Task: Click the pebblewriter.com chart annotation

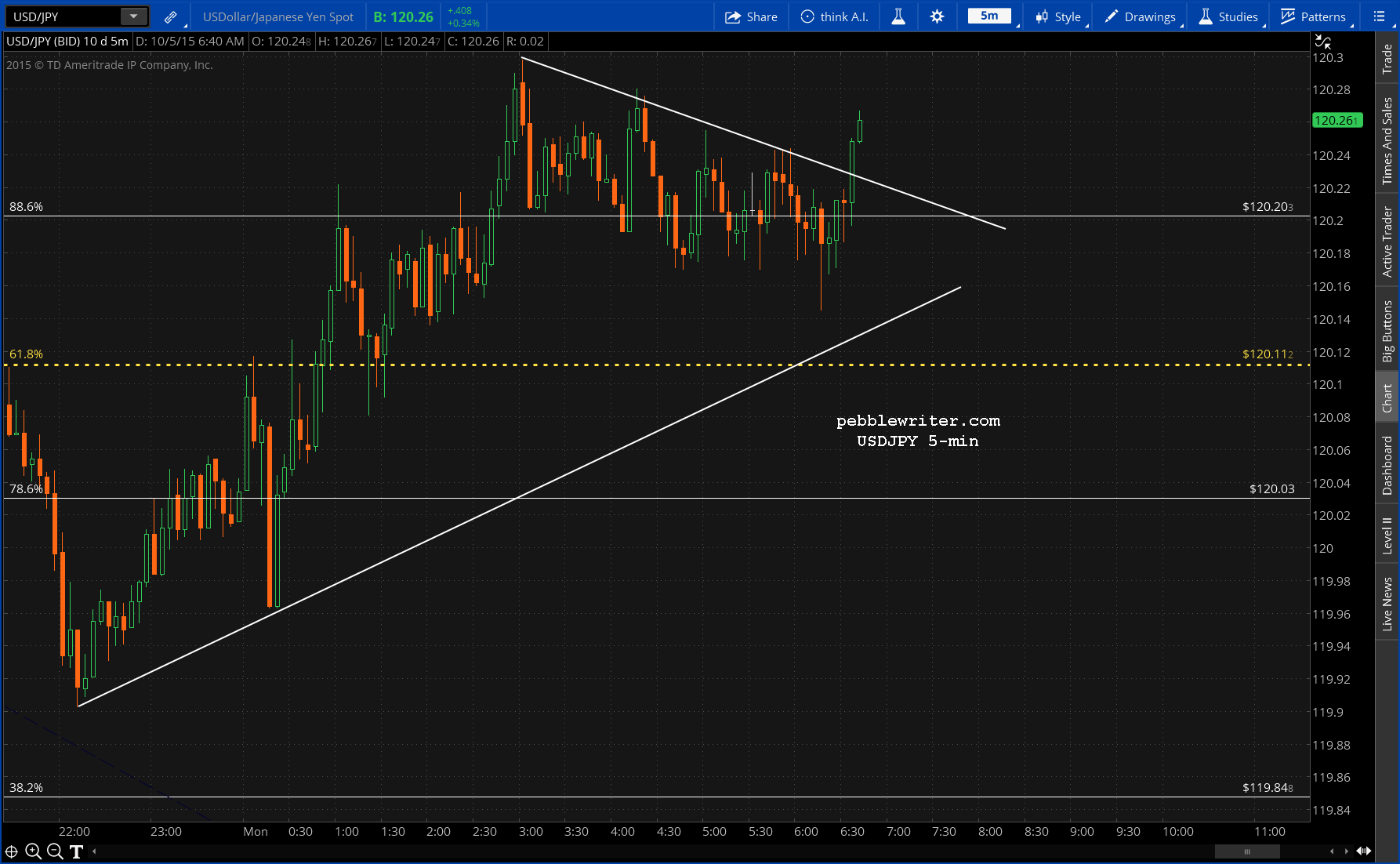Action: point(918,421)
